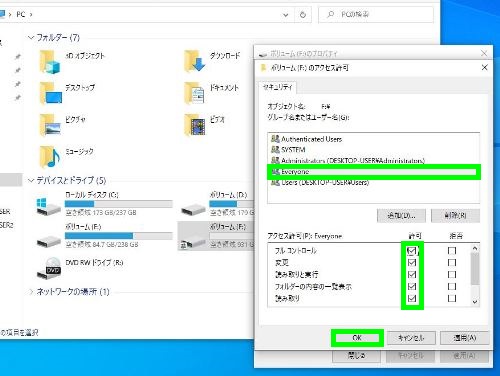Screen dimensions: 500x376
Task: Open the Videos folder icon
Action: click(x=195, y=125)
